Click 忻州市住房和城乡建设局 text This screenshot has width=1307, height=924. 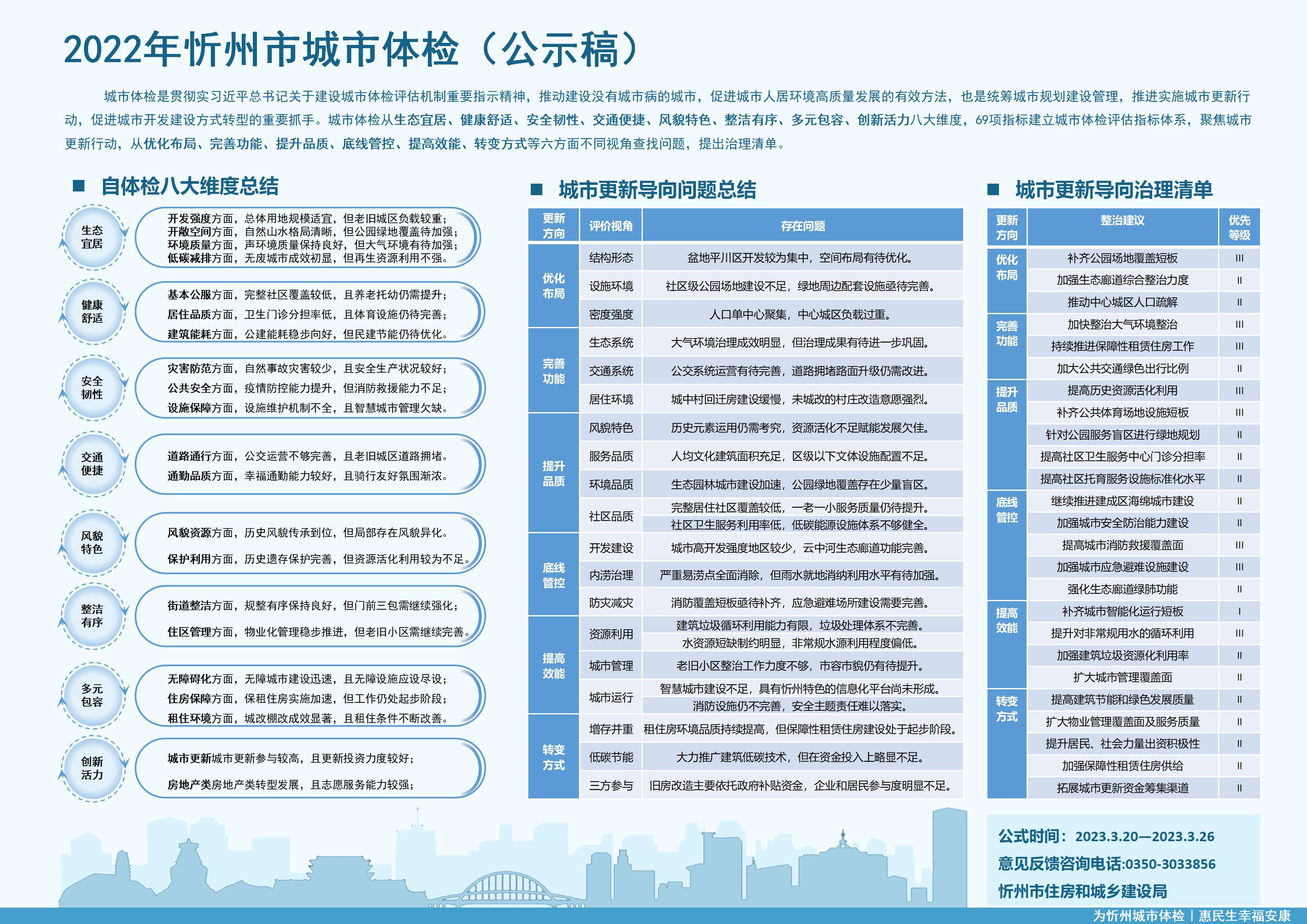click(x=1082, y=891)
